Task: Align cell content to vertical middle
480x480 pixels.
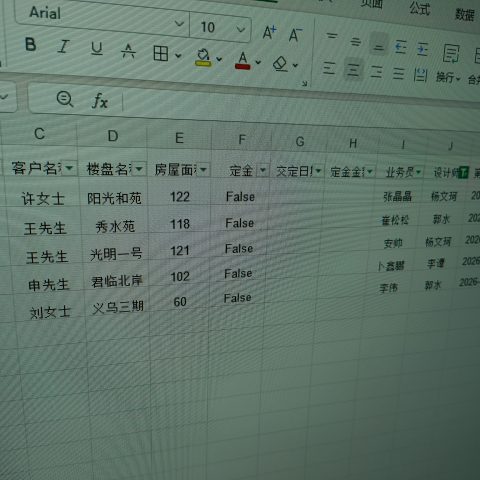Action: [356, 41]
